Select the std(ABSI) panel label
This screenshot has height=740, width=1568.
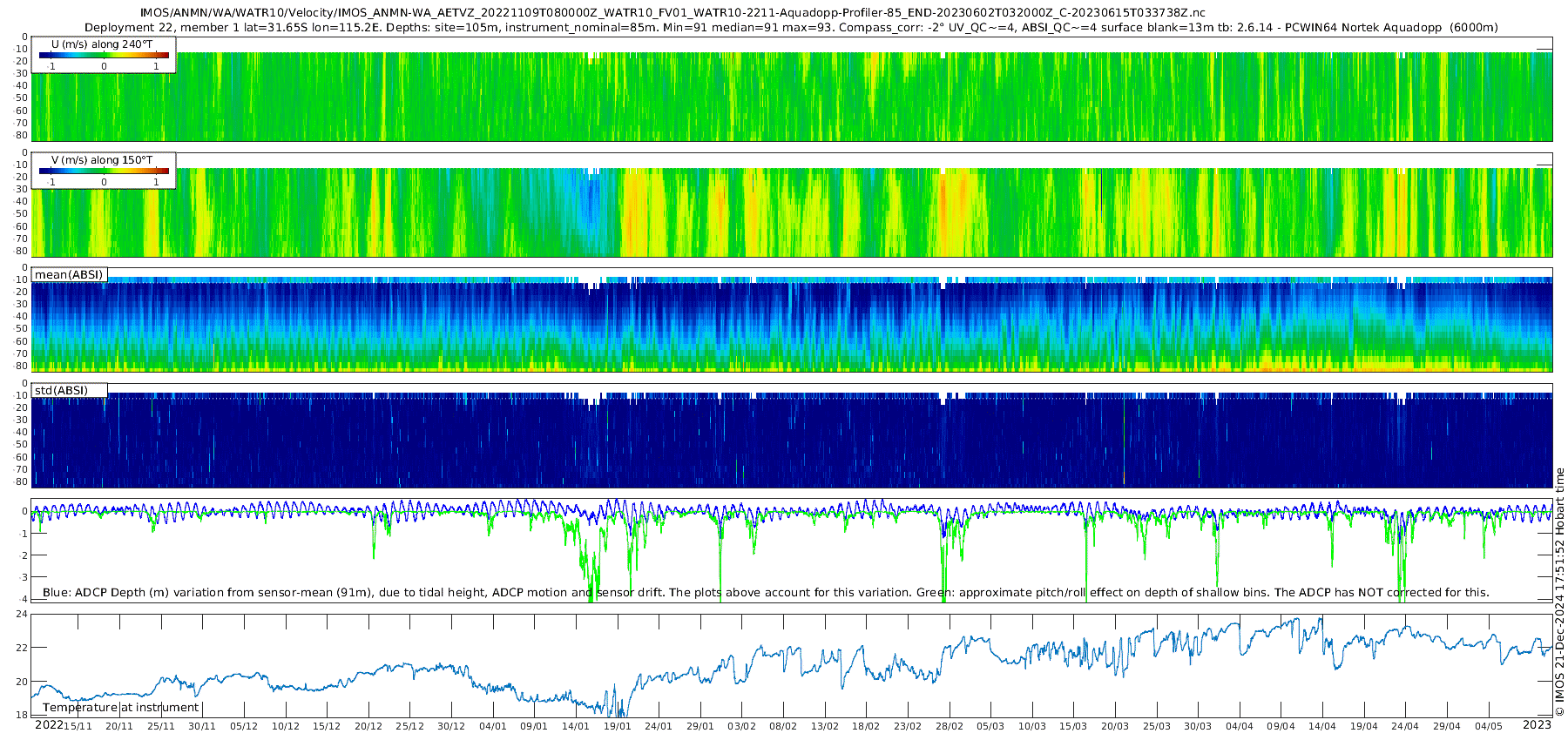(x=61, y=390)
